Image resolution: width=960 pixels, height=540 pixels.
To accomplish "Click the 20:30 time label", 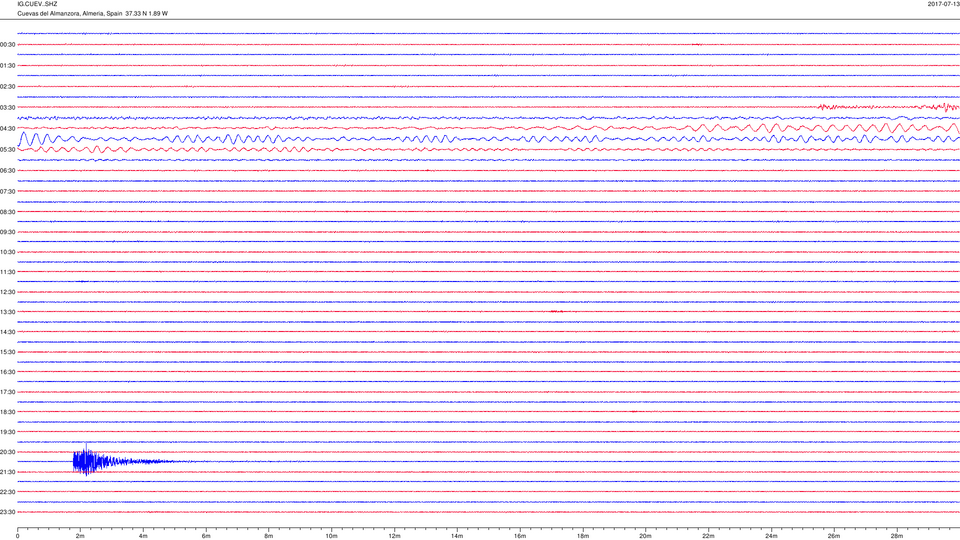I will [7, 452].
